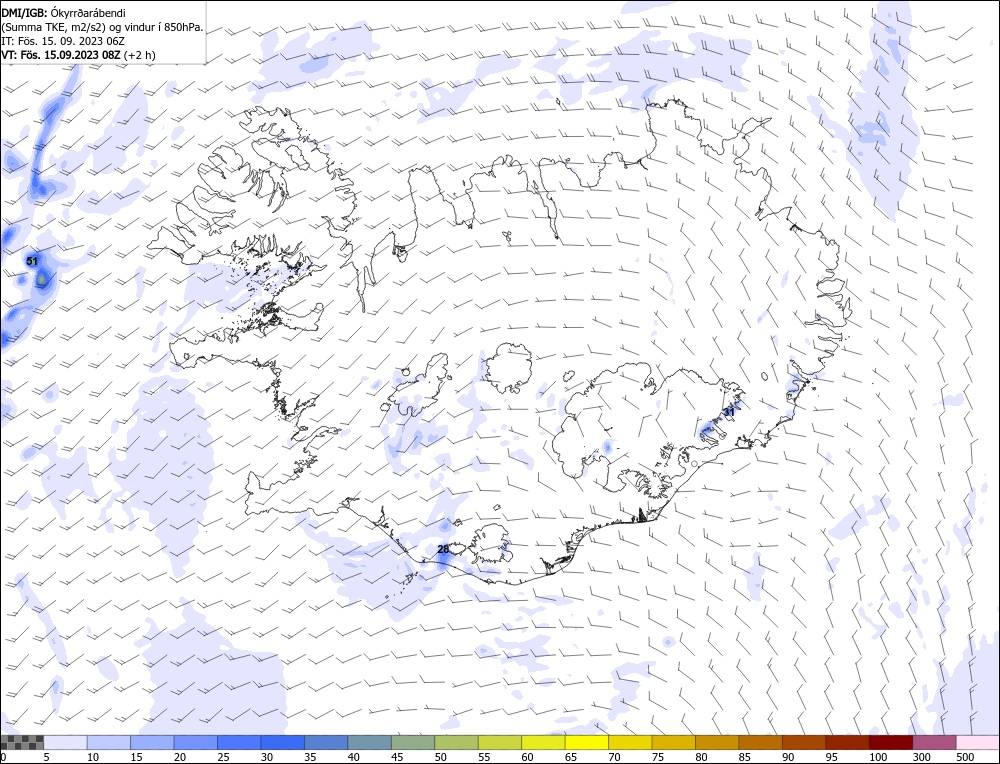Click the 75-80 amber legend swatch
1000x764 pixels.
pyautogui.click(x=673, y=742)
